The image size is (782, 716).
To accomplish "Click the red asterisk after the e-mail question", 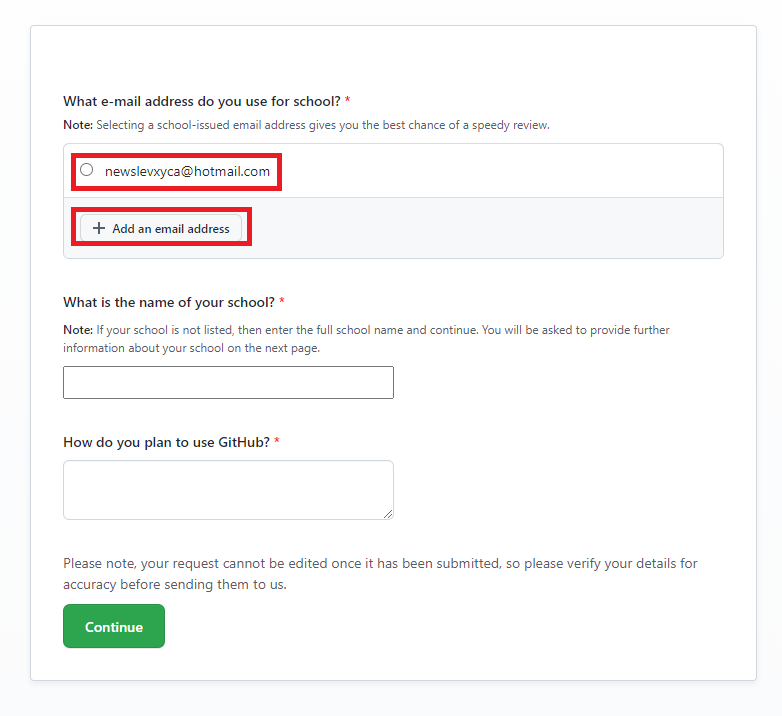I will (x=347, y=101).
